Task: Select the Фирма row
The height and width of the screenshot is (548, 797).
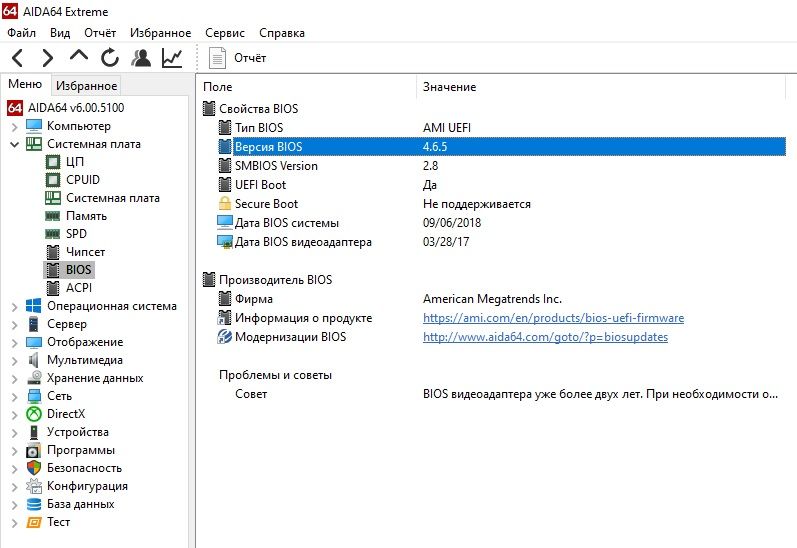Action: tap(502, 299)
